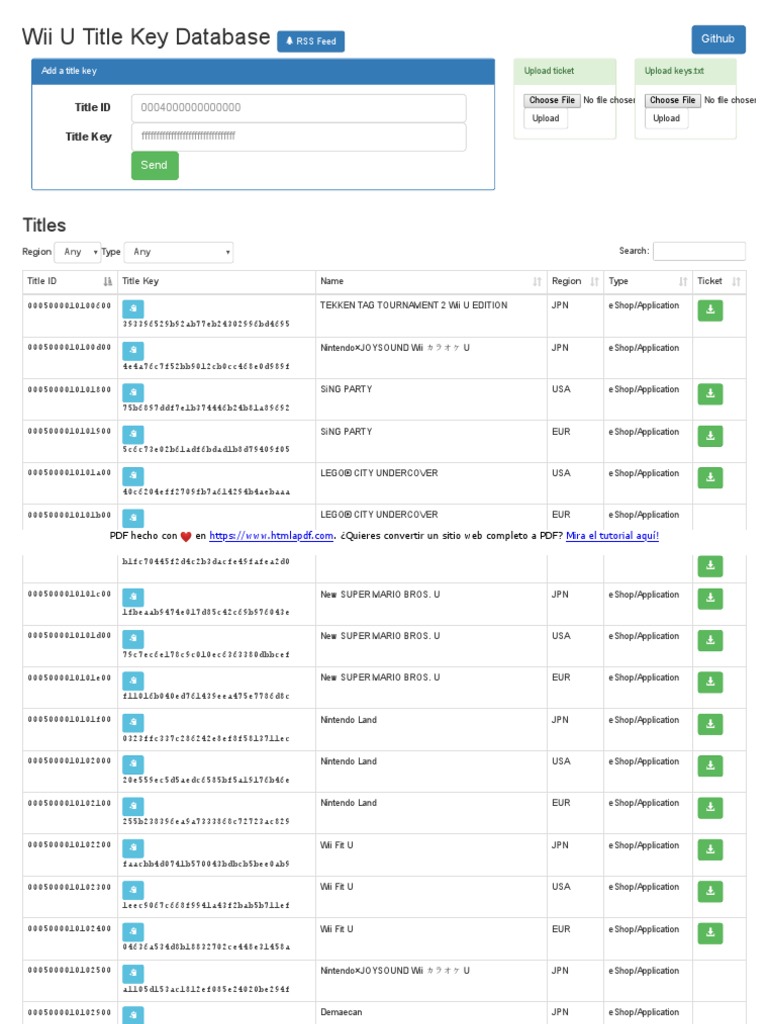Click blue key icon for New SUPER MARIO BROS. U USA
The height and width of the screenshot is (1024, 768).
click(x=133, y=639)
